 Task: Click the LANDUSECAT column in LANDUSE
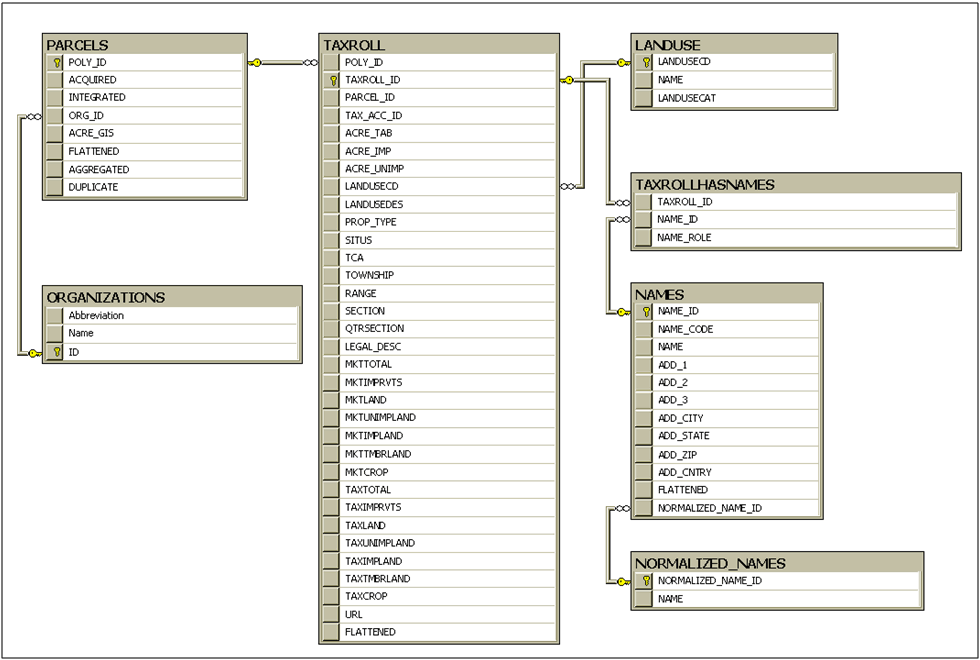click(x=734, y=98)
